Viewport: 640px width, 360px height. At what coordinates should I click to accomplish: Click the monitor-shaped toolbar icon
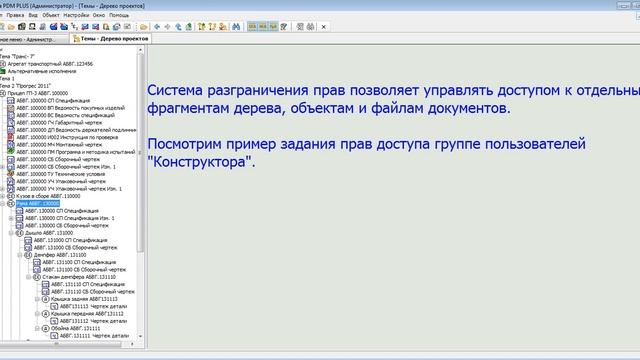pyautogui.click(x=32, y=27)
